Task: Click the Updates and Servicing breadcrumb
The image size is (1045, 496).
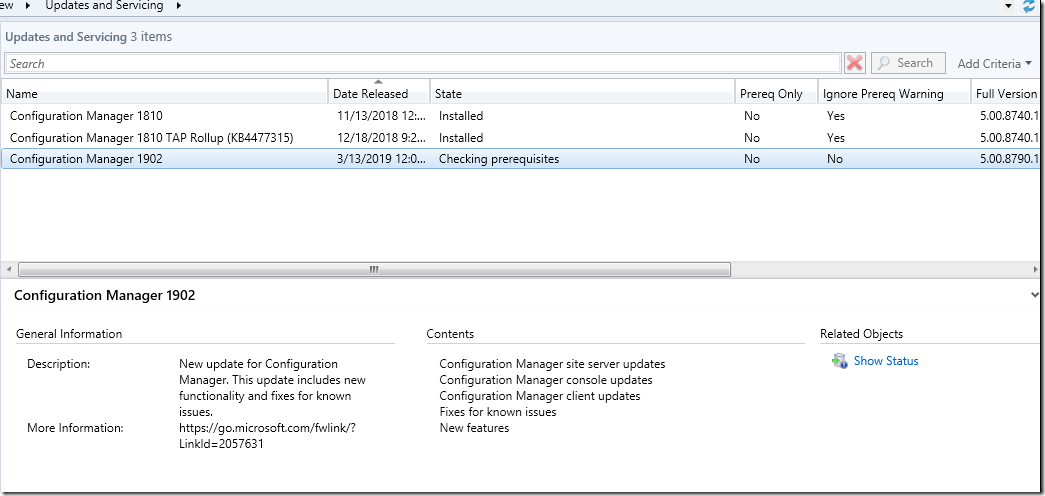Action: coord(104,6)
